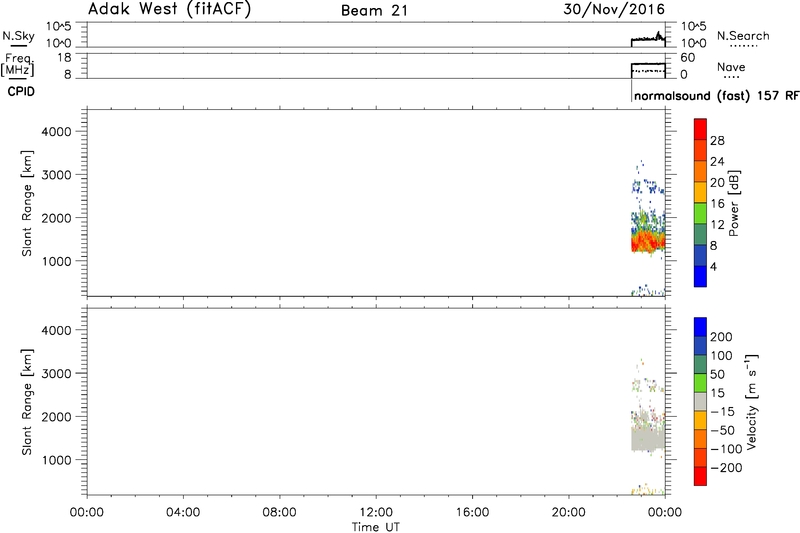Click the 'Beam 21' label
Screen dimensions: 800x533
tap(374, 11)
